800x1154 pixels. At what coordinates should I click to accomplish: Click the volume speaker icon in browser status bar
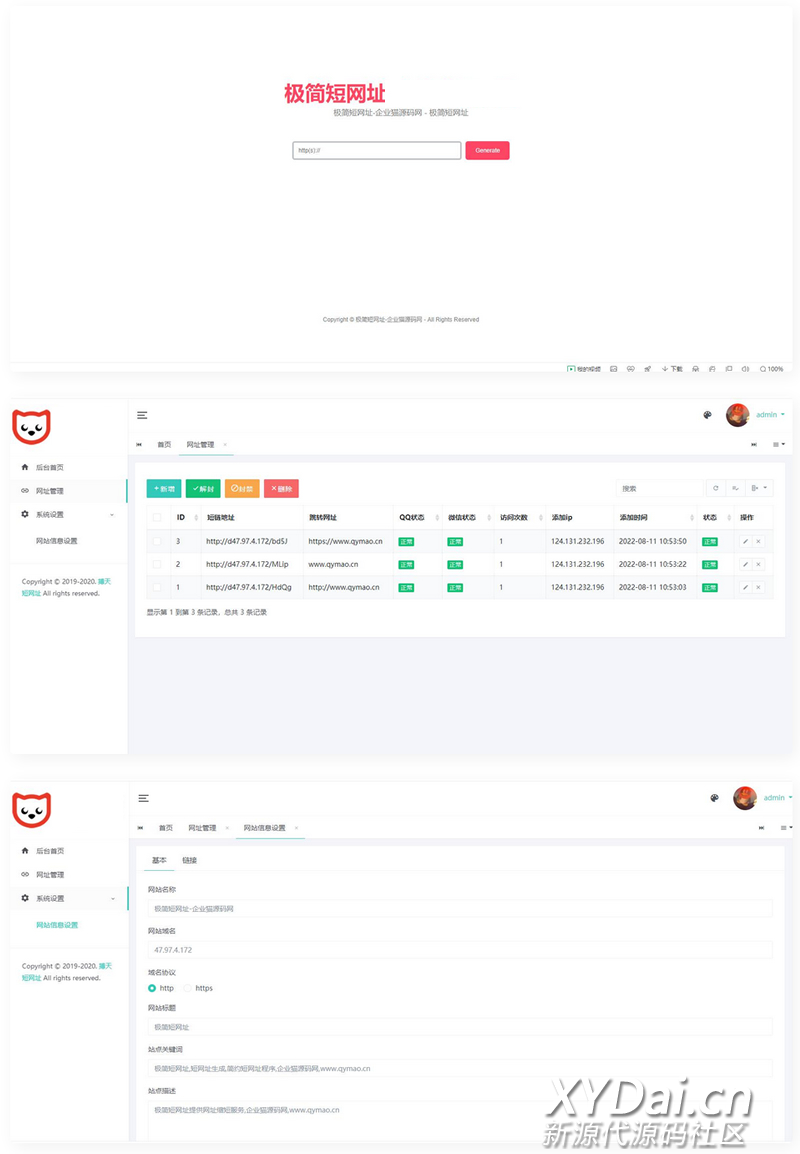tap(745, 369)
